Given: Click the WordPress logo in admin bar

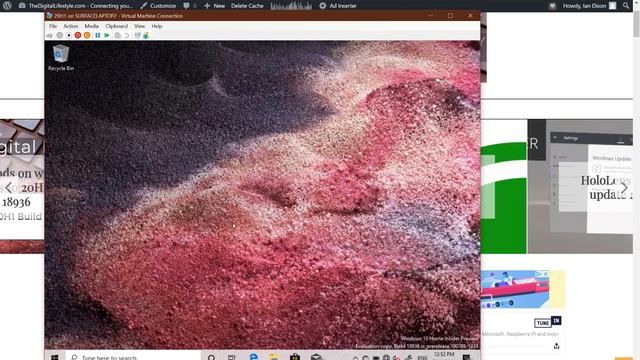Looking at the screenshot, I should pyautogui.click(x=7, y=6).
